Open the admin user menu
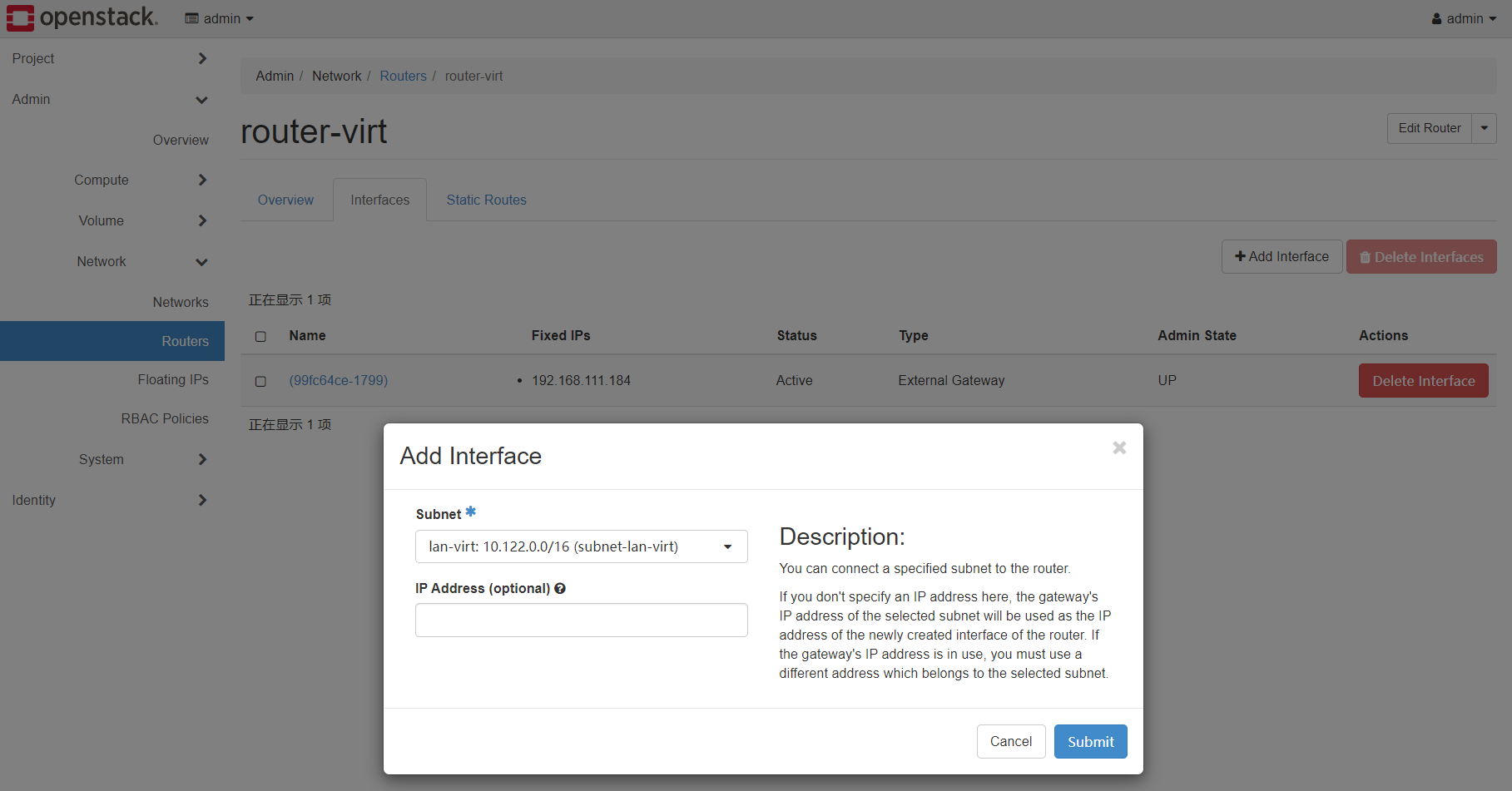The width and height of the screenshot is (1512, 791). (x=1464, y=18)
